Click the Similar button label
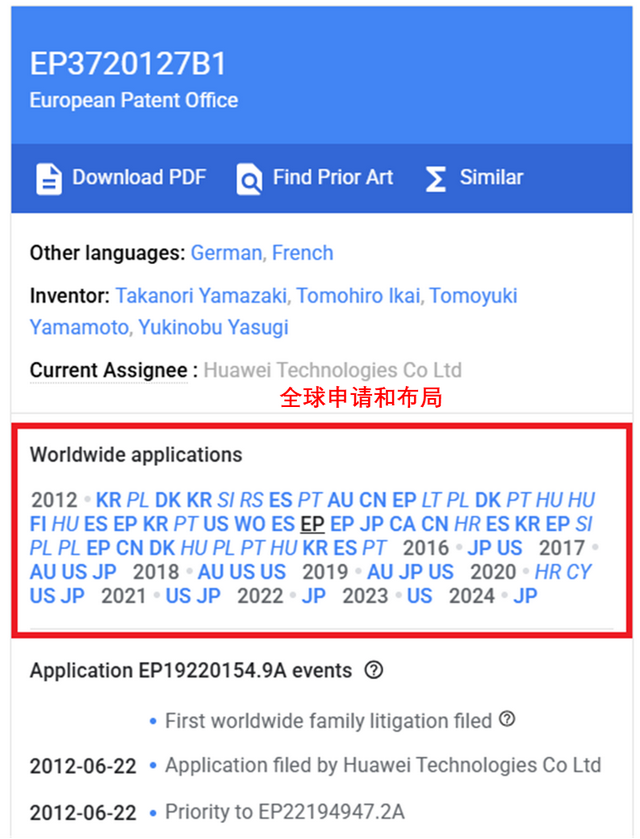This screenshot has height=839, width=640. [491, 177]
